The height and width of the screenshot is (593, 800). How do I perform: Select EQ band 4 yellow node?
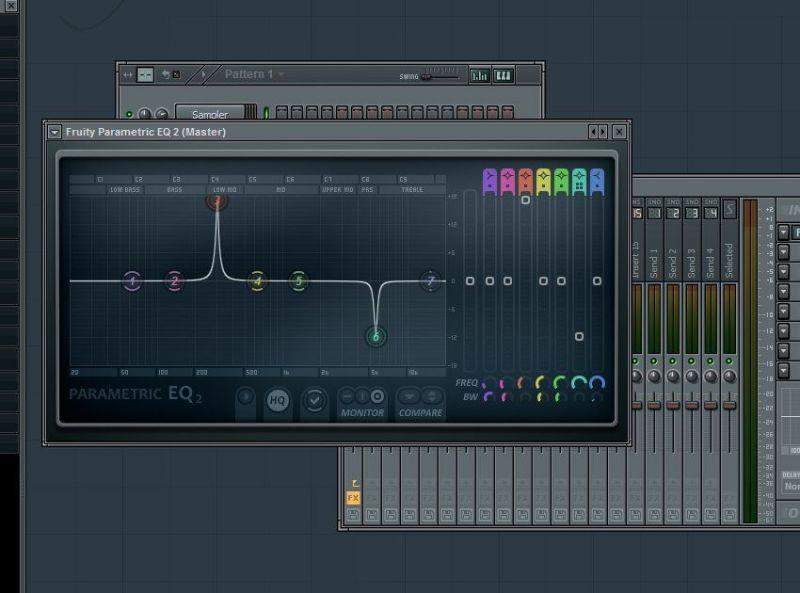(257, 281)
